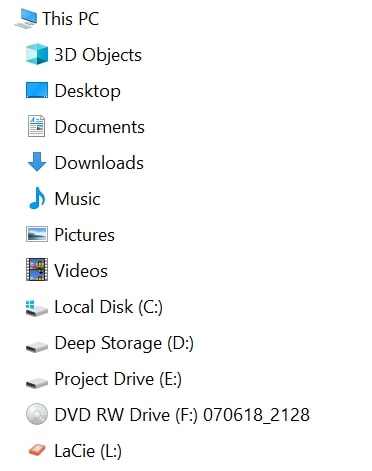Open the Downloads folder label
372x471 pixels.
pos(99,163)
